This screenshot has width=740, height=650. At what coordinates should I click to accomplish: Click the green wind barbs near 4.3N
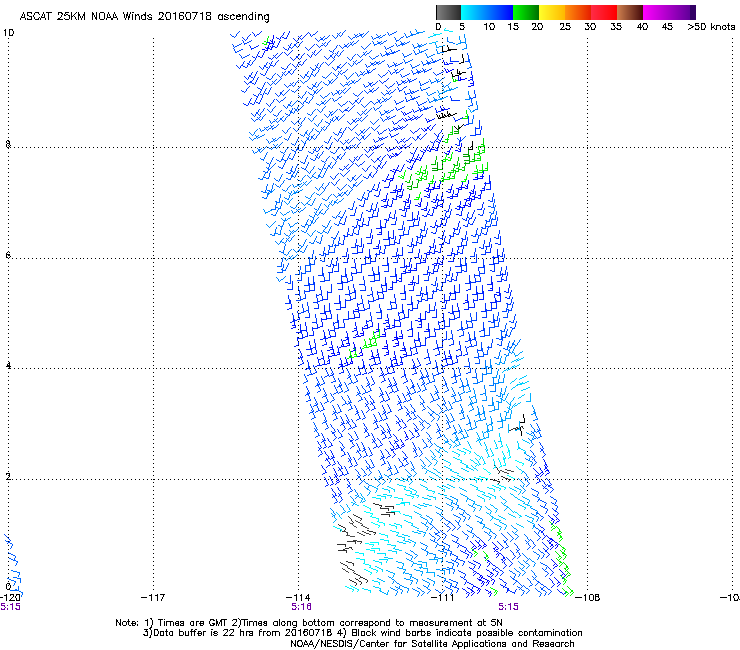coord(364,345)
